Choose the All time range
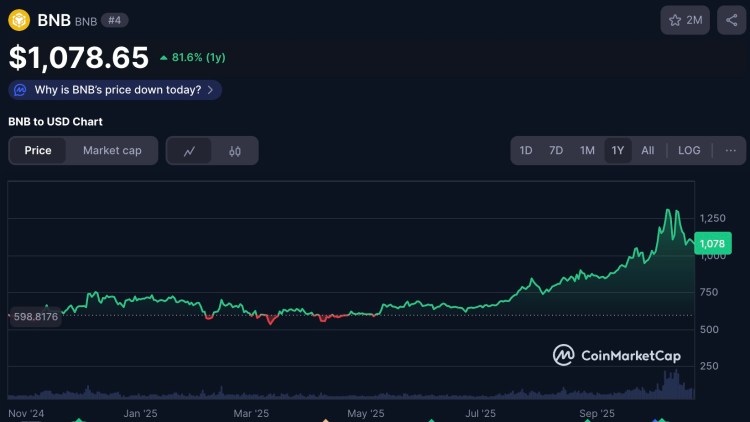 648,151
